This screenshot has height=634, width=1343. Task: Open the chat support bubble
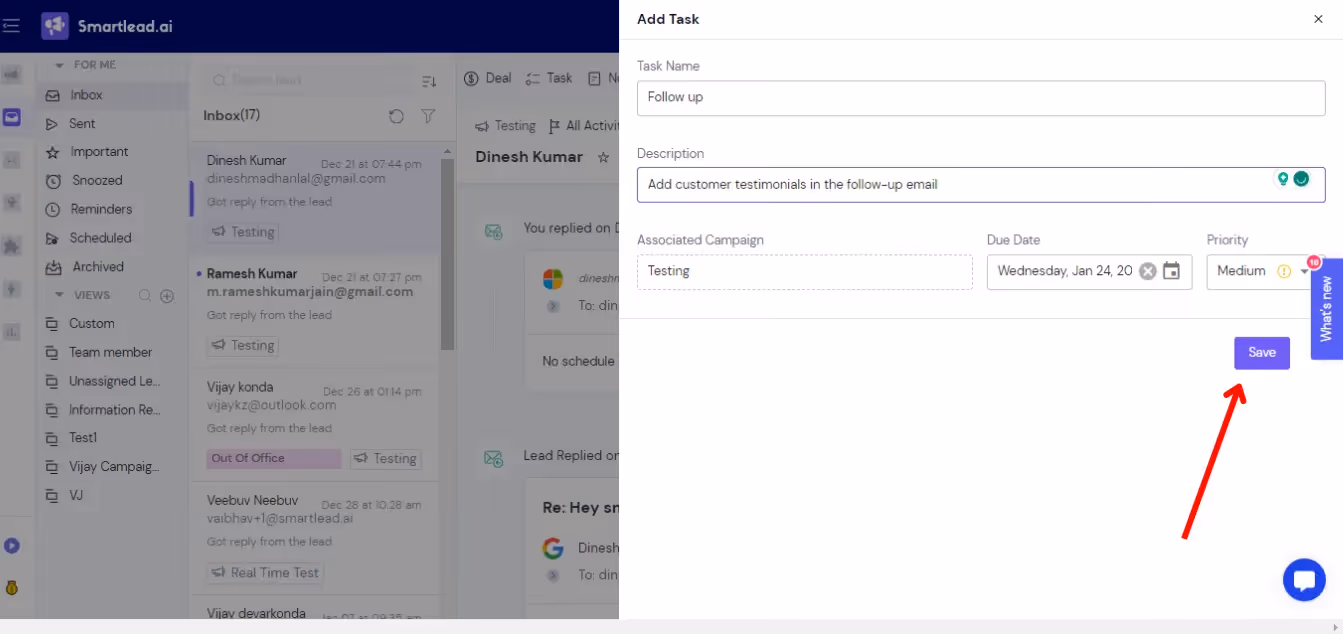coord(1304,580)
